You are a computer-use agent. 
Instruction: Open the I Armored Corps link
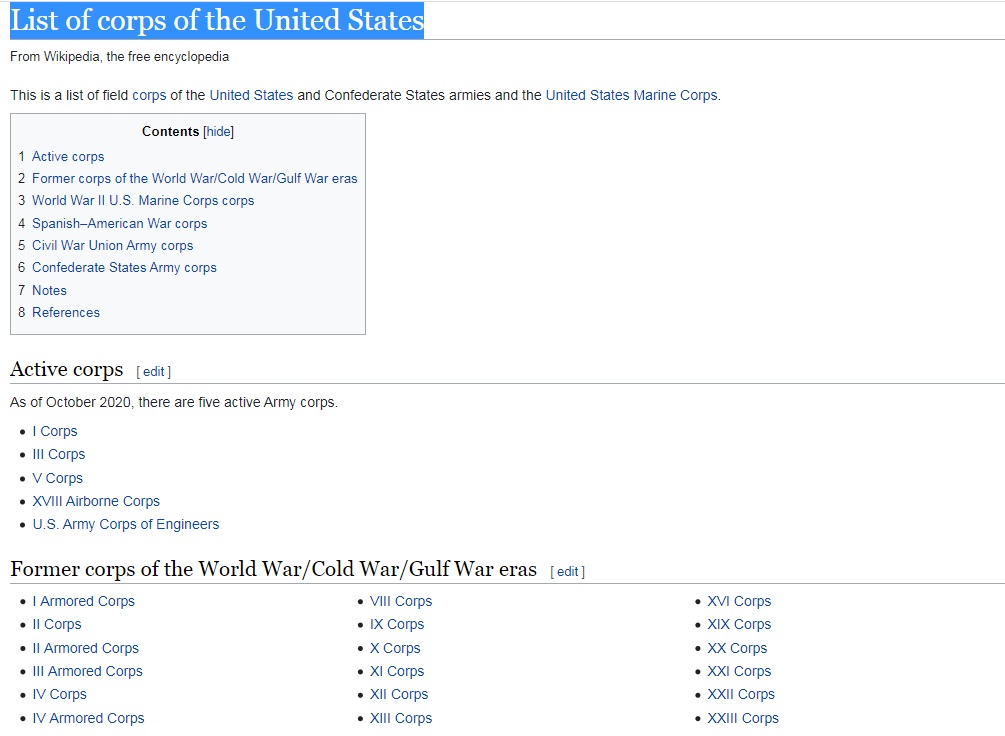pyautogui.click(x=84, y=601)
